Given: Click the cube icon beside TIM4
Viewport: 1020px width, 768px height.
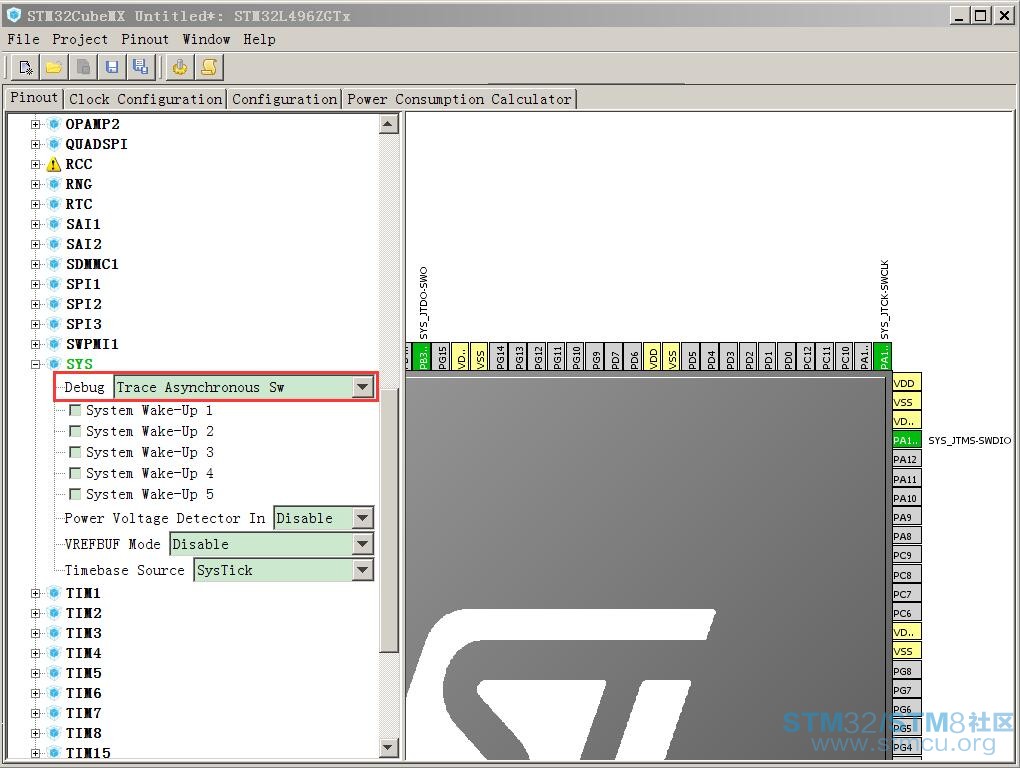Looking at the screenshot, I should [54, 654].
